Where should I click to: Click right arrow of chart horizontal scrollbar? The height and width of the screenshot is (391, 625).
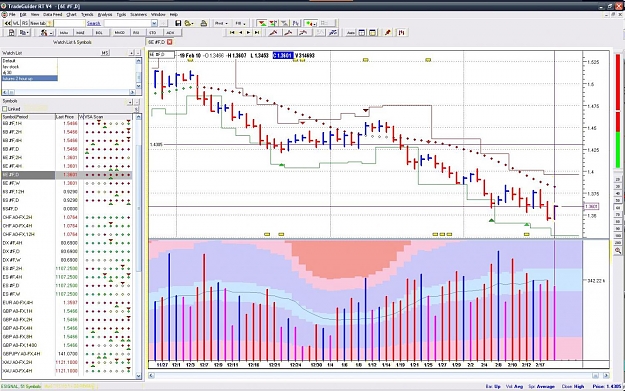606,375
